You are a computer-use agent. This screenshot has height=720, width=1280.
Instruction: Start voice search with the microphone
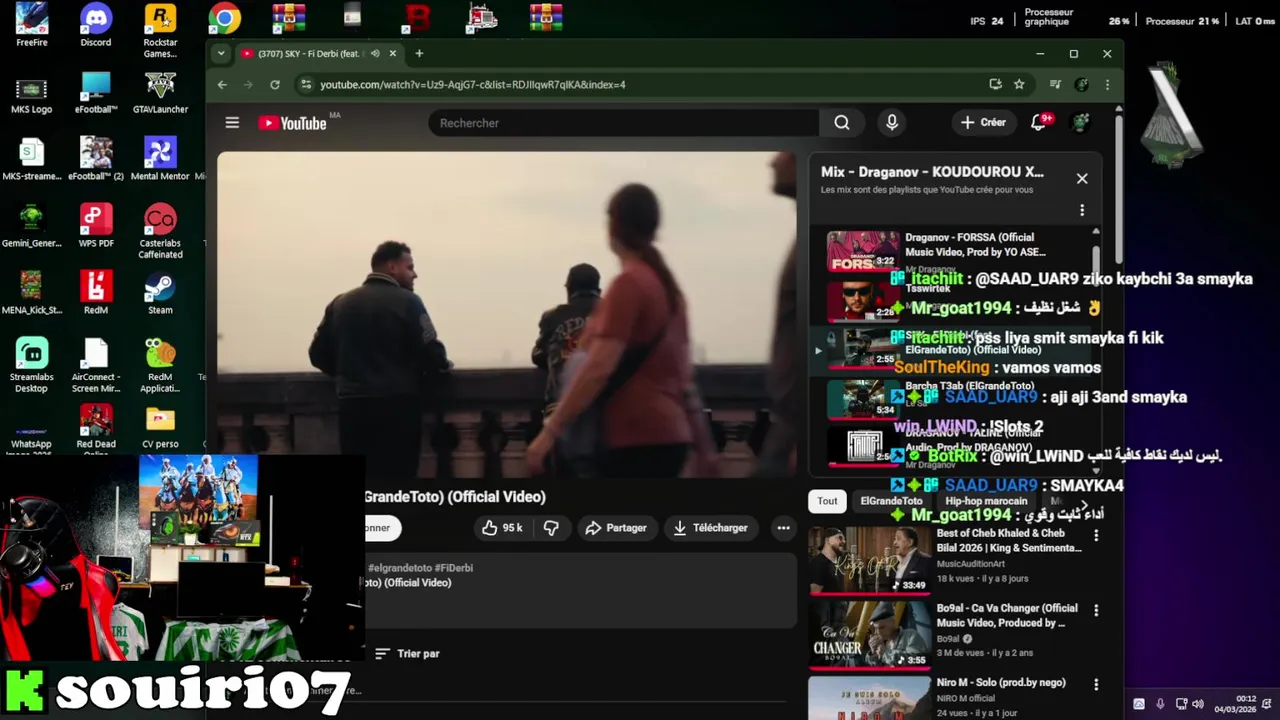tap(892, 123)
